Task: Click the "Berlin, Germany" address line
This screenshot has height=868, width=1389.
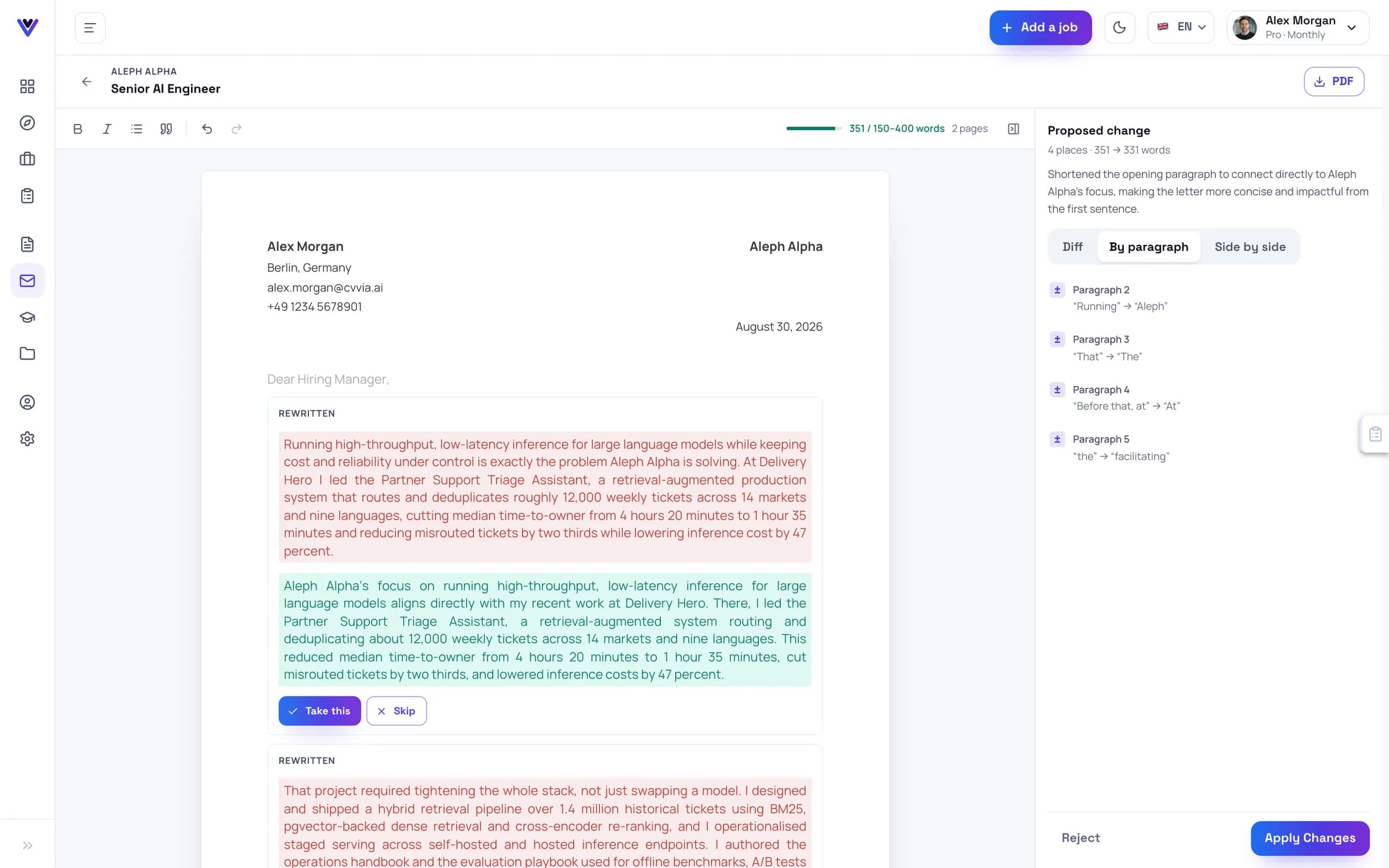Action: click(x=309, y=268)
